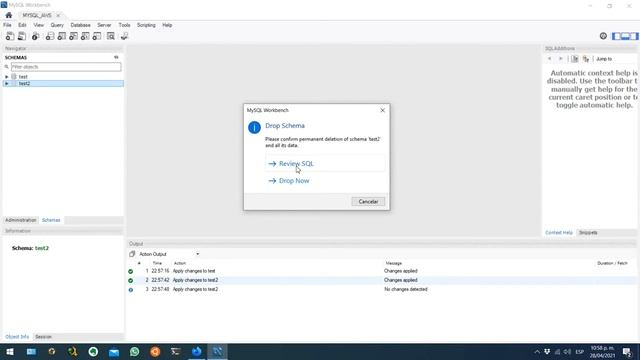The image size is (640, 360).
Task: Open the File menu
Action: coord(7,25)
